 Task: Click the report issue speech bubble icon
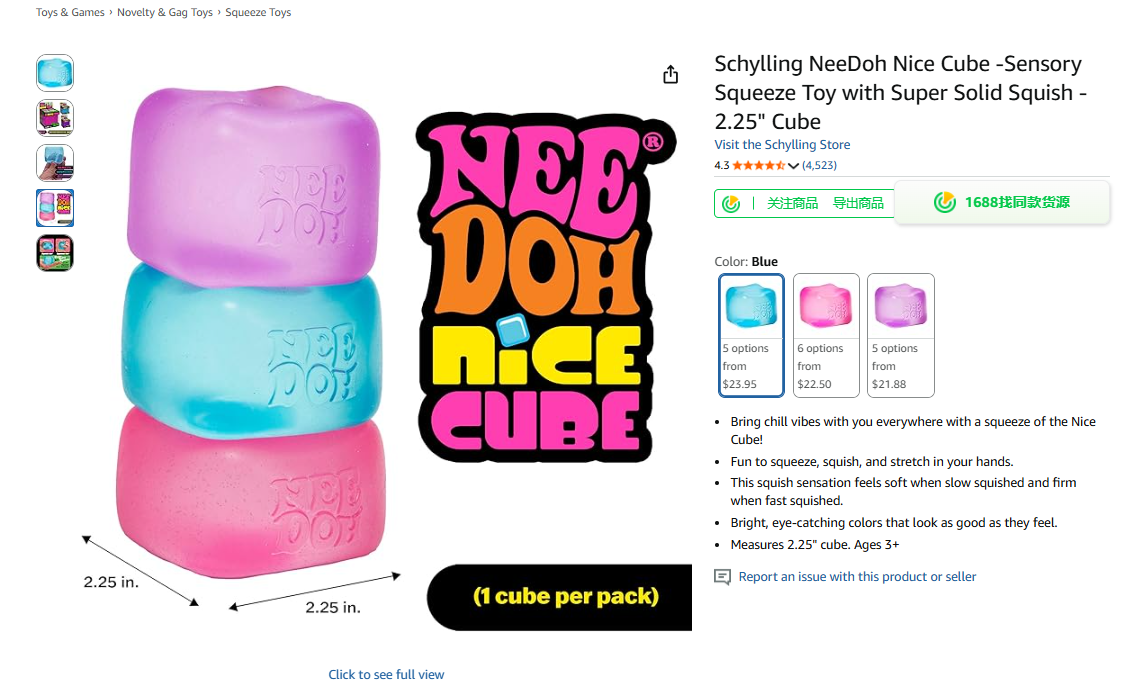(x=722, y=577)
